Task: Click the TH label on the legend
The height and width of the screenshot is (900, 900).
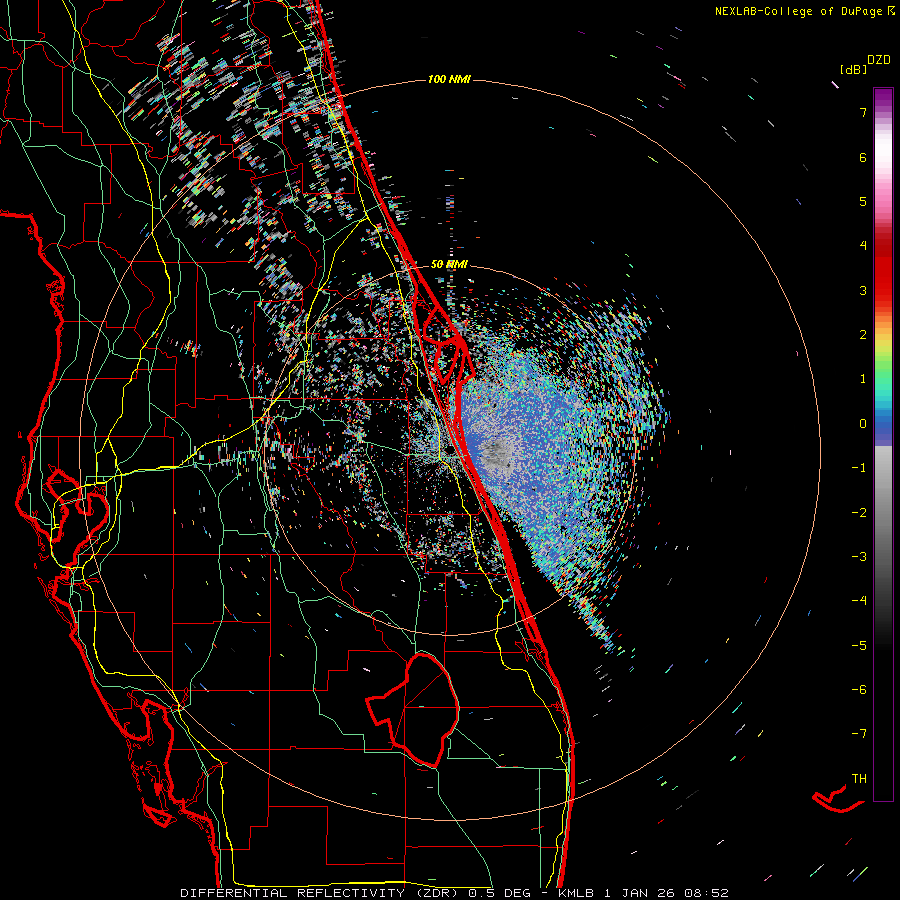Action: coord(859,778)
